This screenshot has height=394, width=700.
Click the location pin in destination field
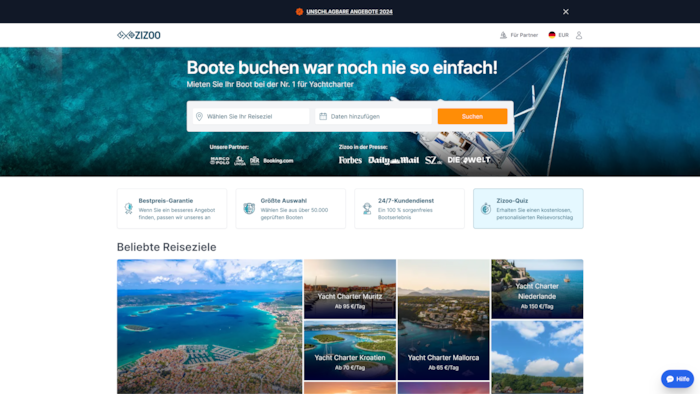(x=200, y=116)
